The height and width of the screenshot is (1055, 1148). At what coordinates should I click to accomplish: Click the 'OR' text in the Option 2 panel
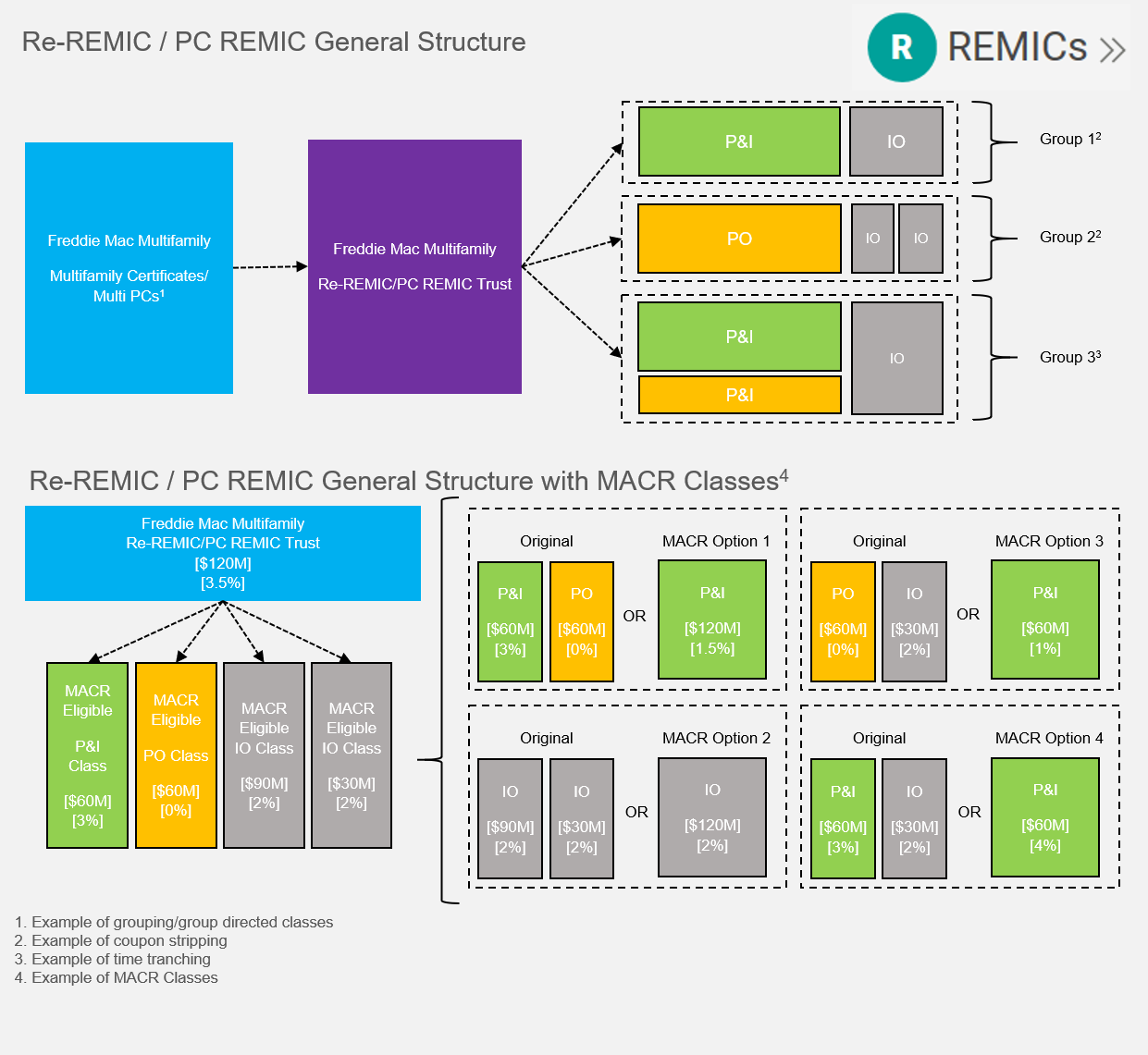(x=636, y=812)
